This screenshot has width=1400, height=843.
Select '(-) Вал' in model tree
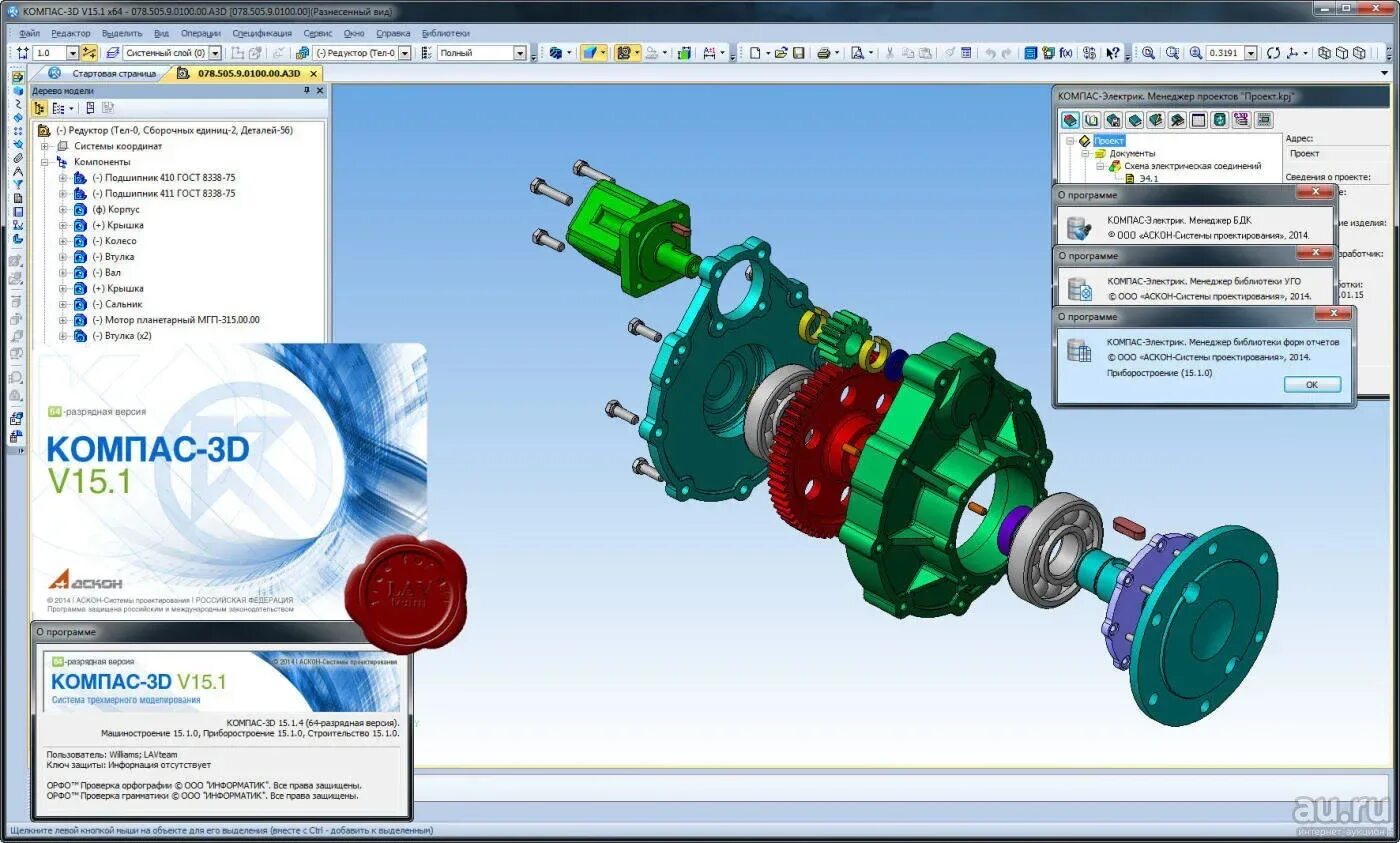106,273
